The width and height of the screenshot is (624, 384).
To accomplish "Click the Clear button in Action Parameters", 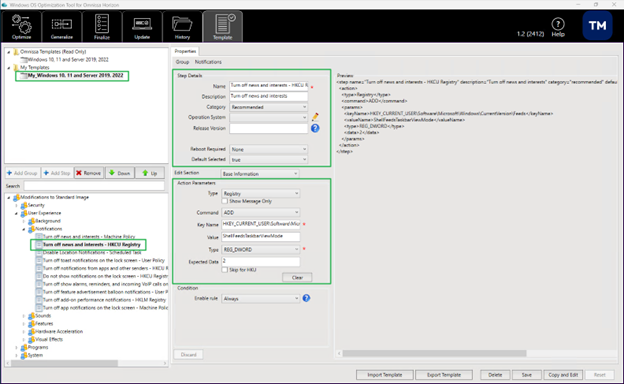I will [x=297, y=277].
